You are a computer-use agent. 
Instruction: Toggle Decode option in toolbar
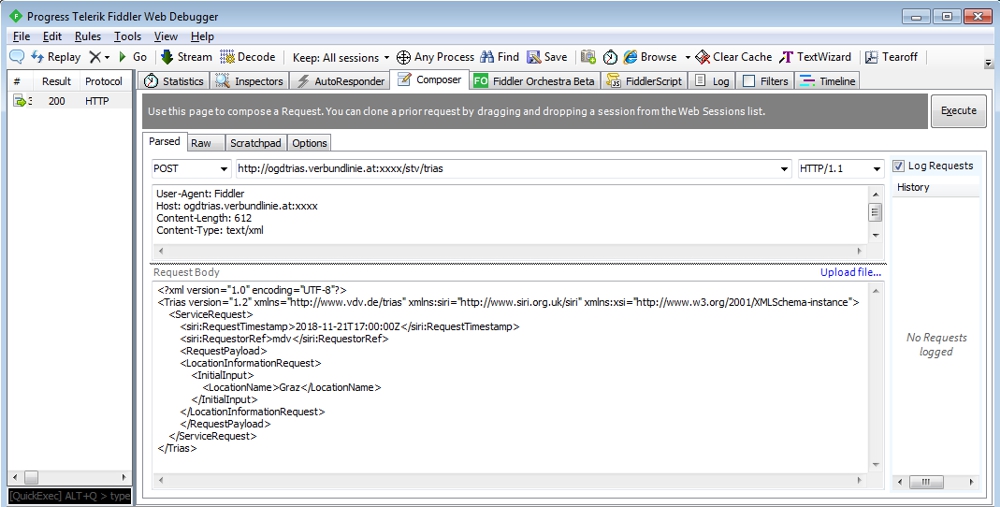pyautogui.click(x=247, y=57)
